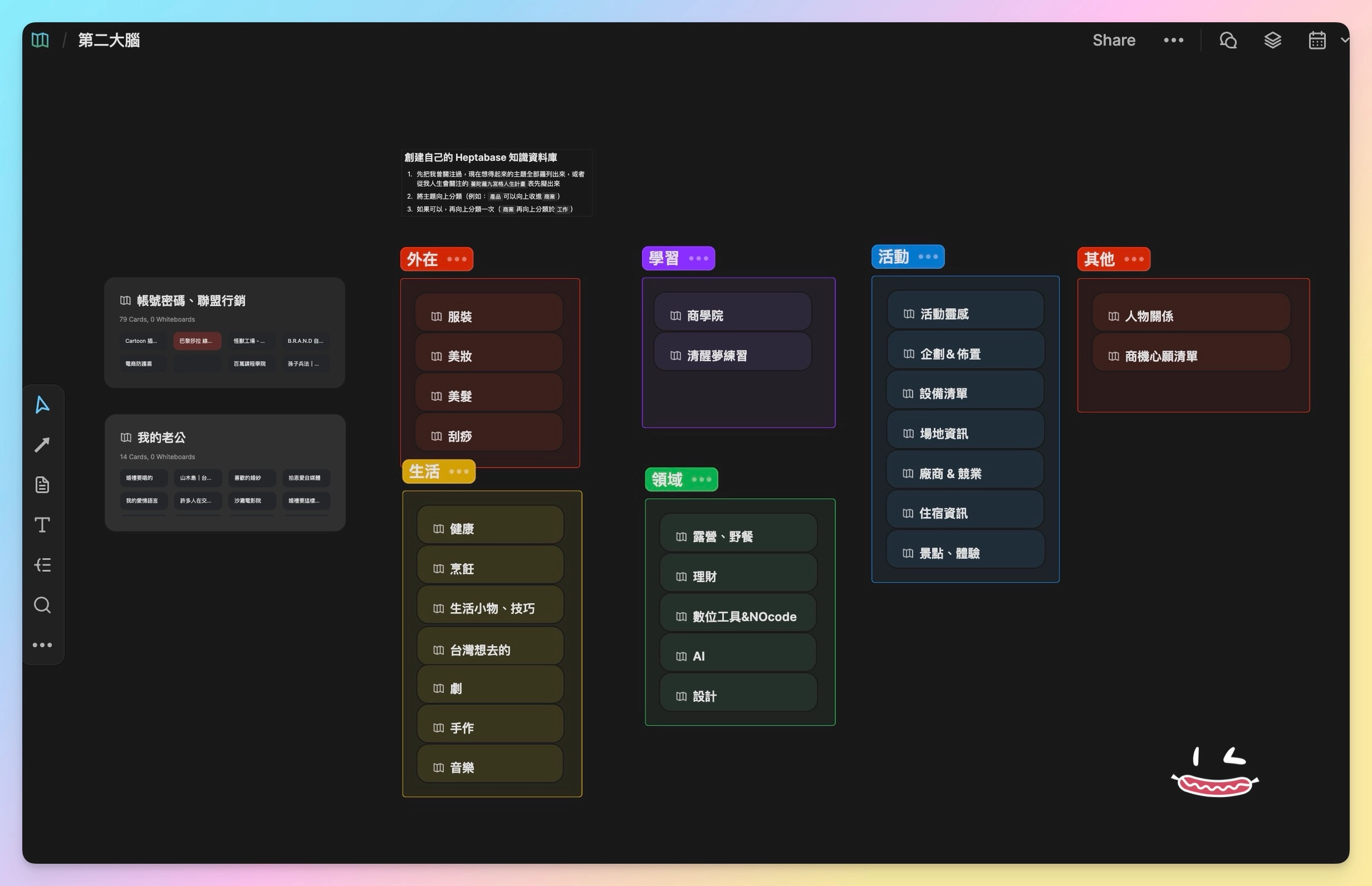
Task: Expand the chevron next to calendar
Action: point(1344,40)
